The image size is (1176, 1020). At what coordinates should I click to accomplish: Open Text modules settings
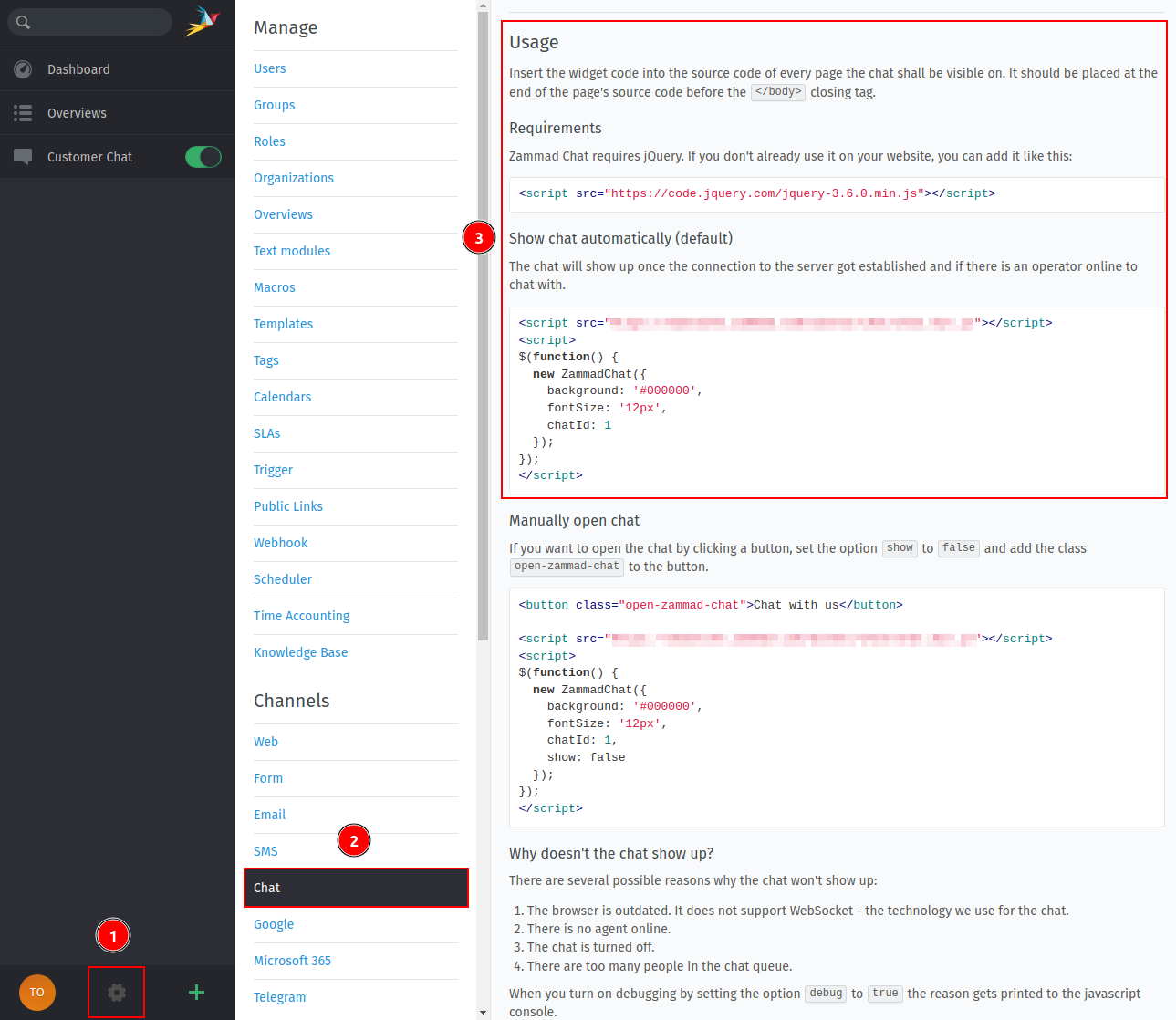(292, 251)
